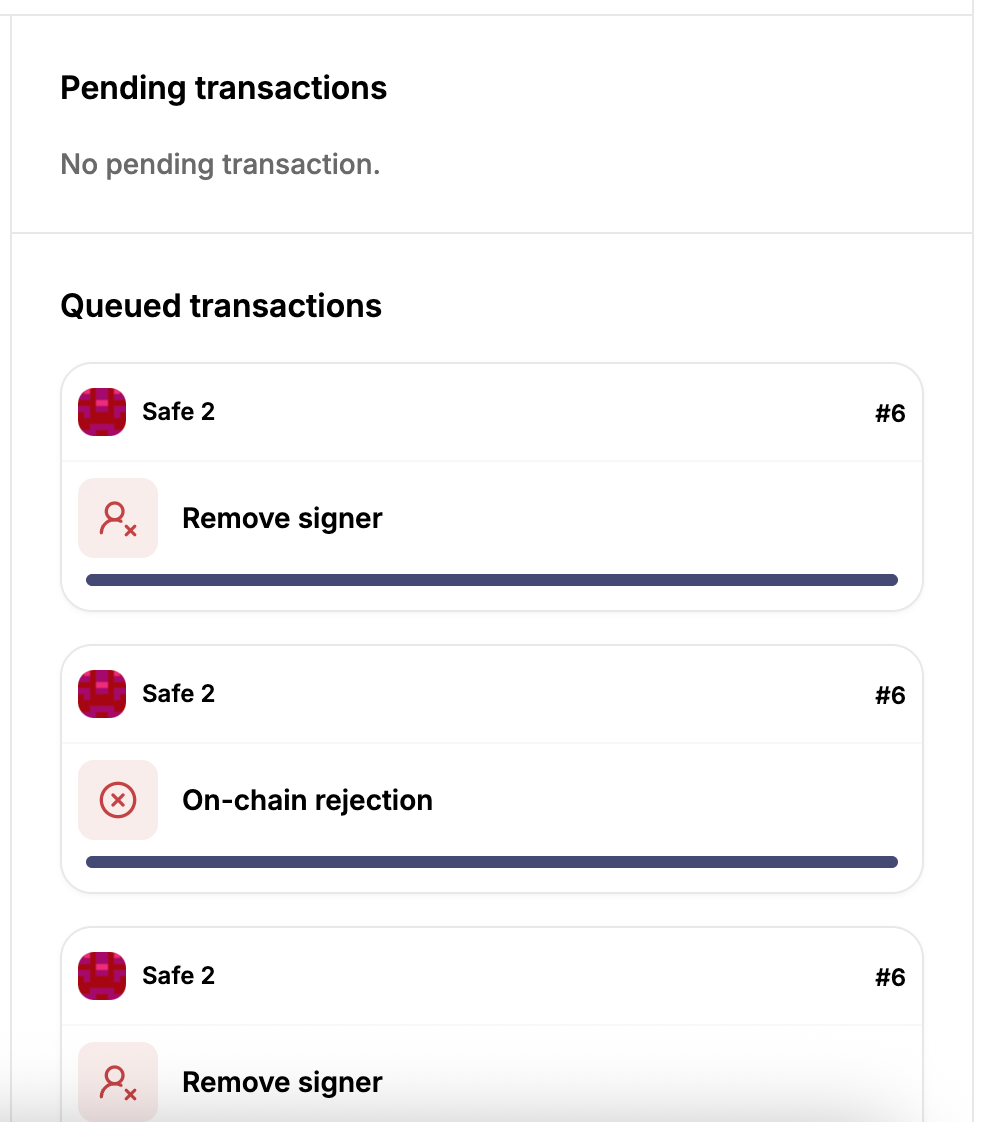The image size is (990, 1122).
Task: Click the Pending transactions heading
Action: coord(223,88)
